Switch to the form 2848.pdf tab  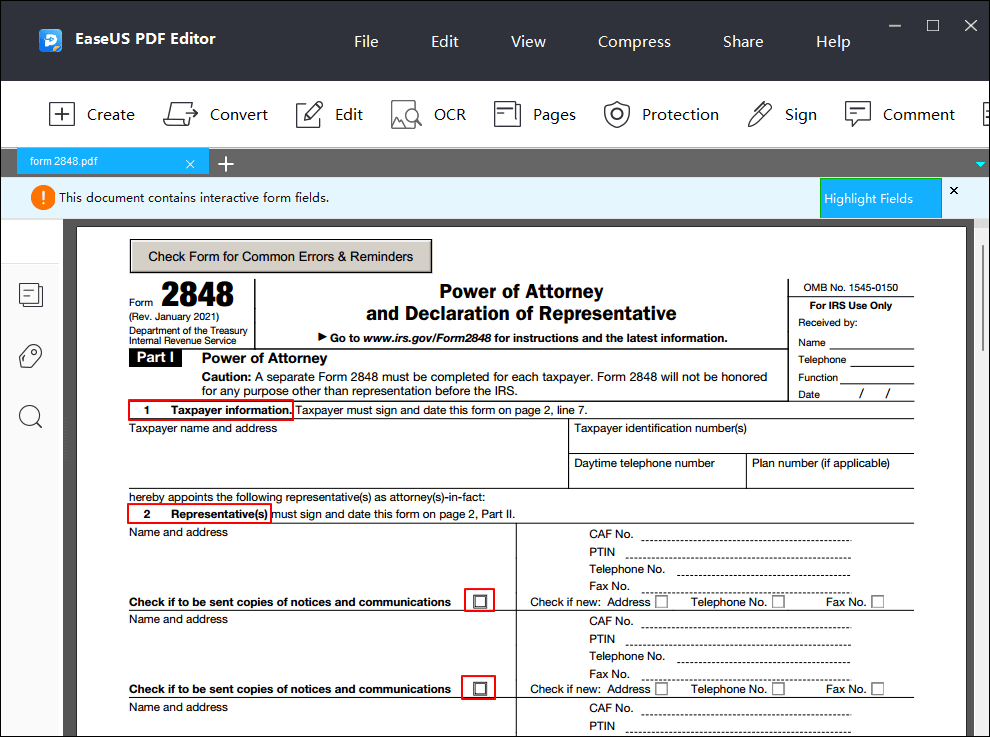[112, 162]
